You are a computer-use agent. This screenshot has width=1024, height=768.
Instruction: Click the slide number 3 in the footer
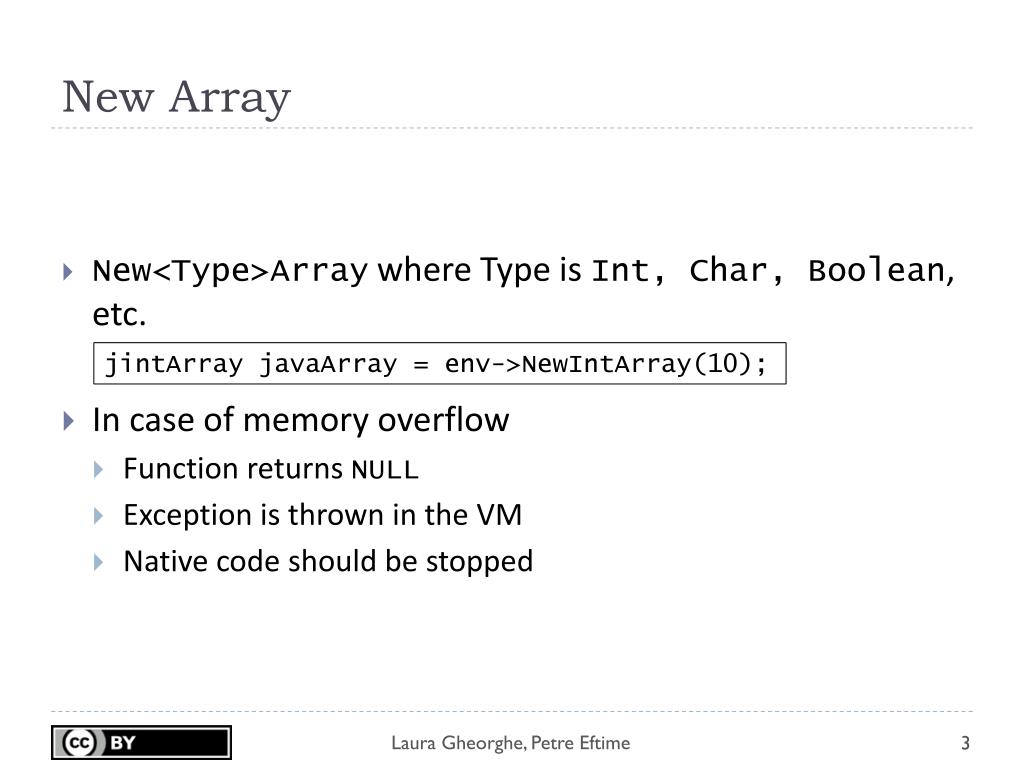(965, 743)
